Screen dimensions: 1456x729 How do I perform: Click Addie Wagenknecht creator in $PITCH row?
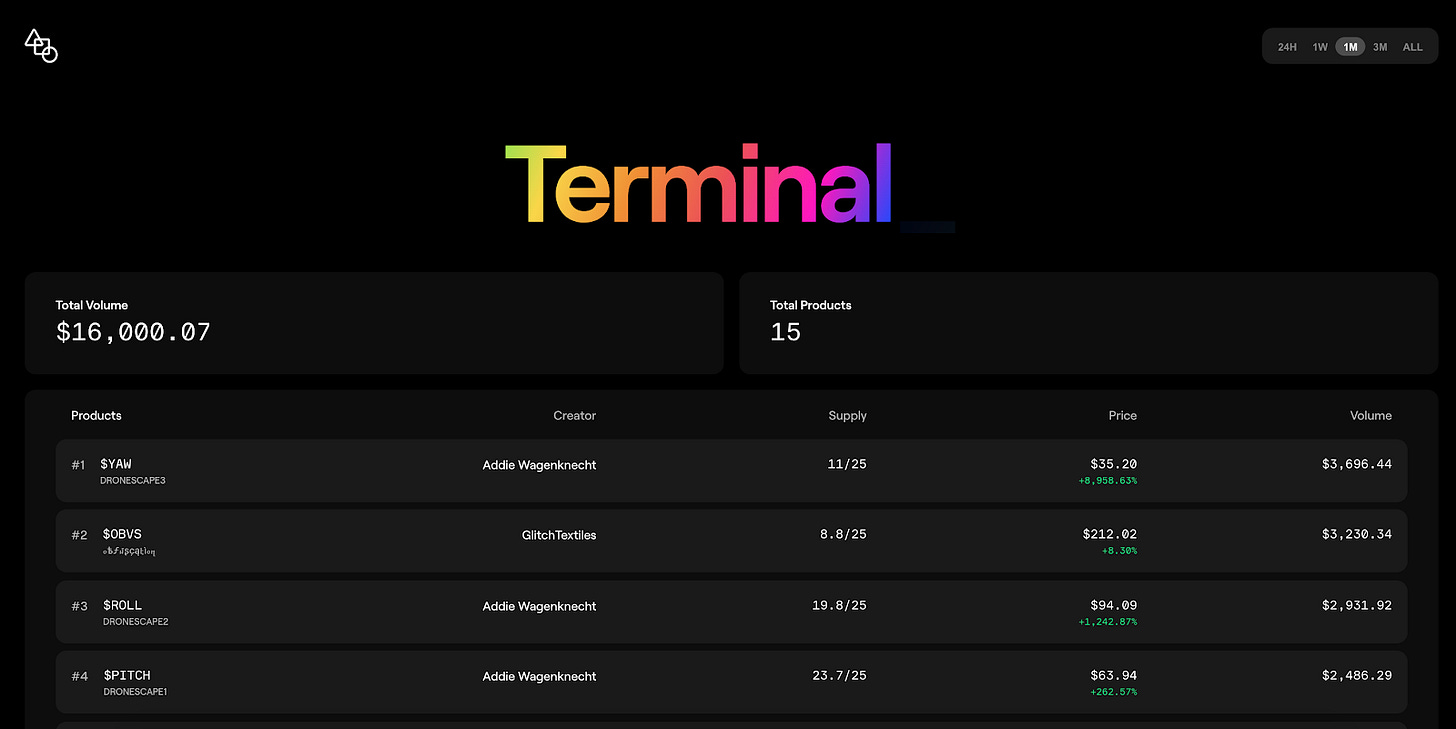point(539,676)
